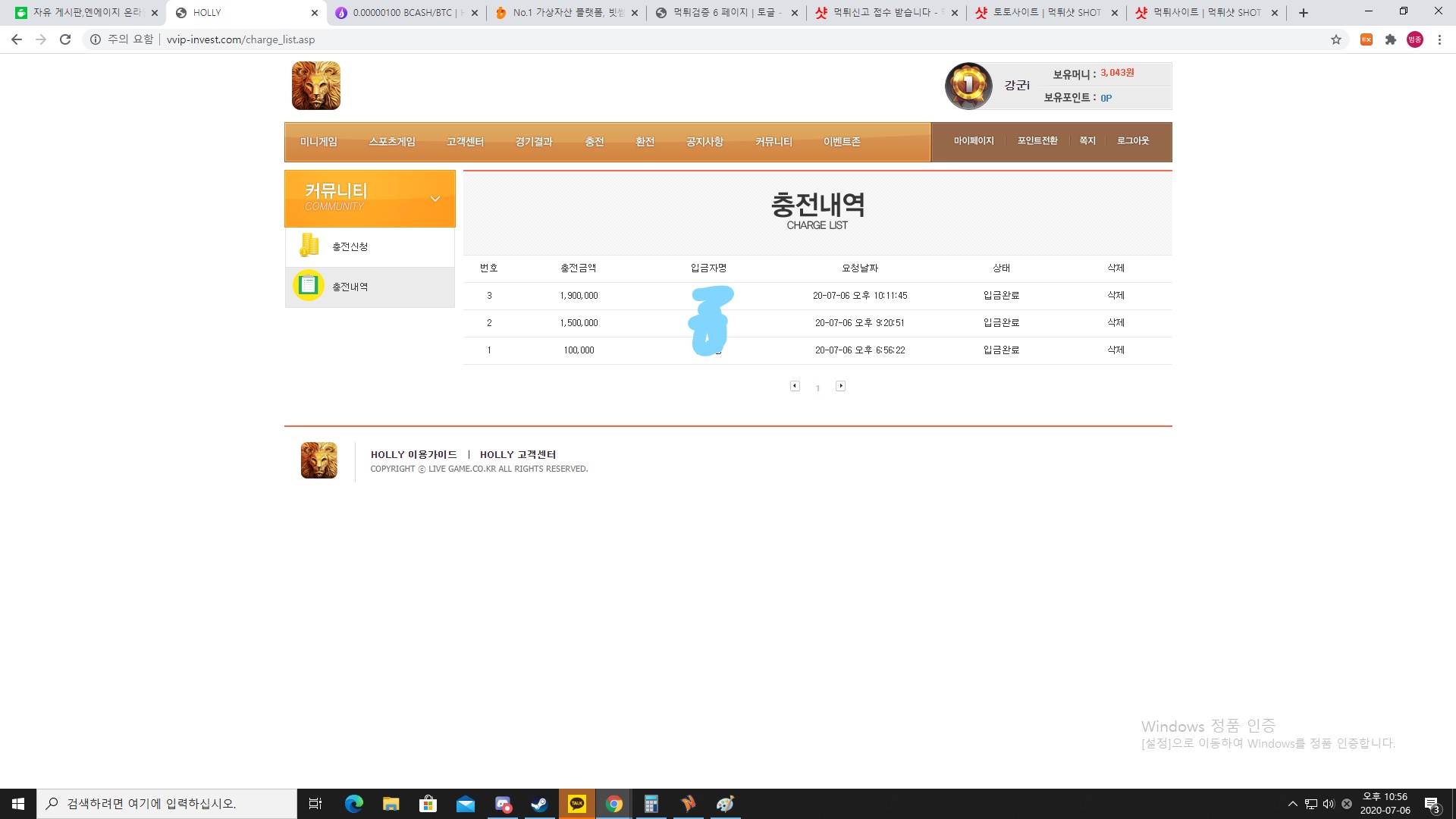The height and width of the screenshot is (819, 1456).
Task: Click page number 1 in pagination
Action: coord(817,388)
